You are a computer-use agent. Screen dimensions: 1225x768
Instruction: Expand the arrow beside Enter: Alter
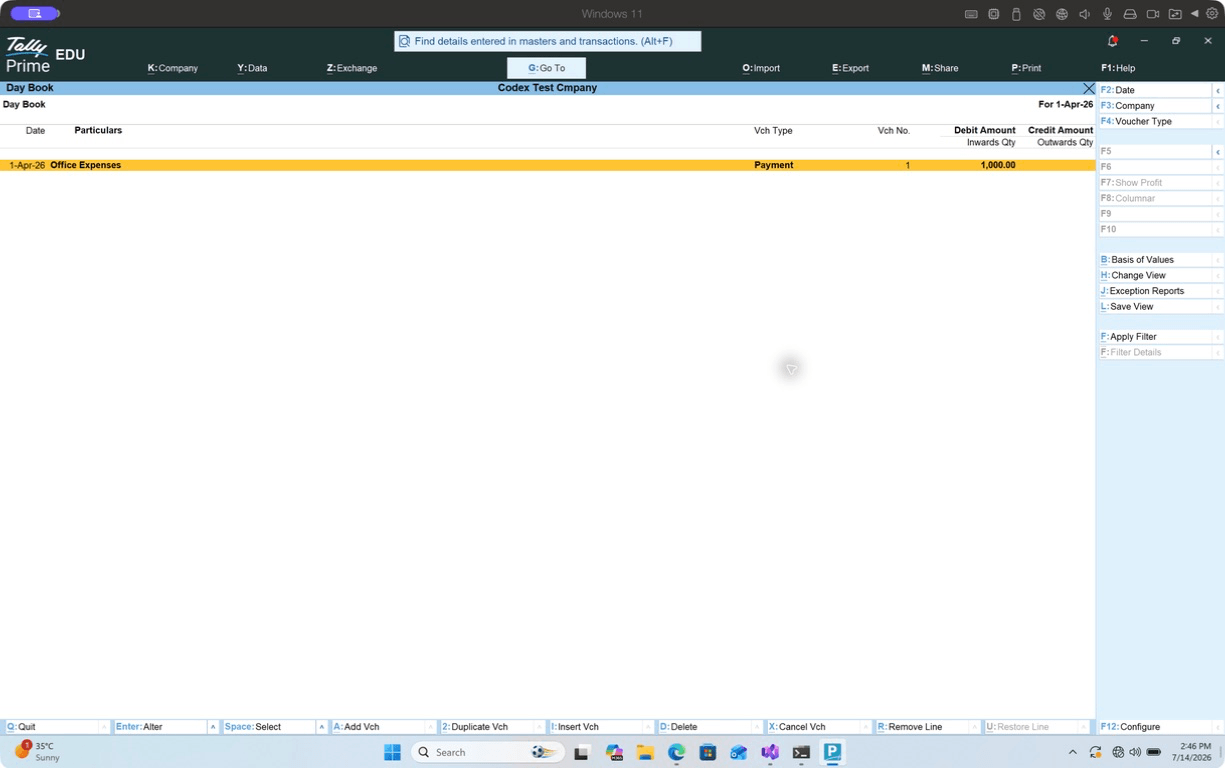click(213, 727)
